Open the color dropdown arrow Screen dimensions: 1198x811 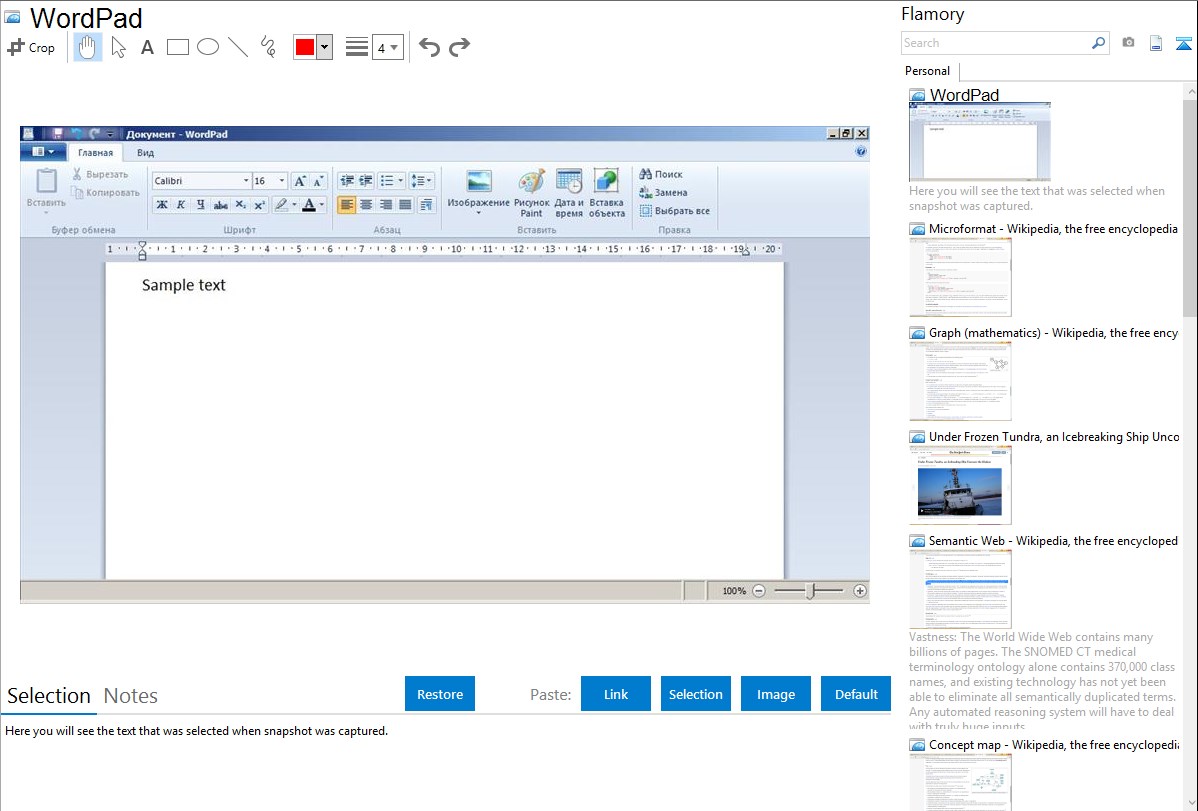point(324,47)
